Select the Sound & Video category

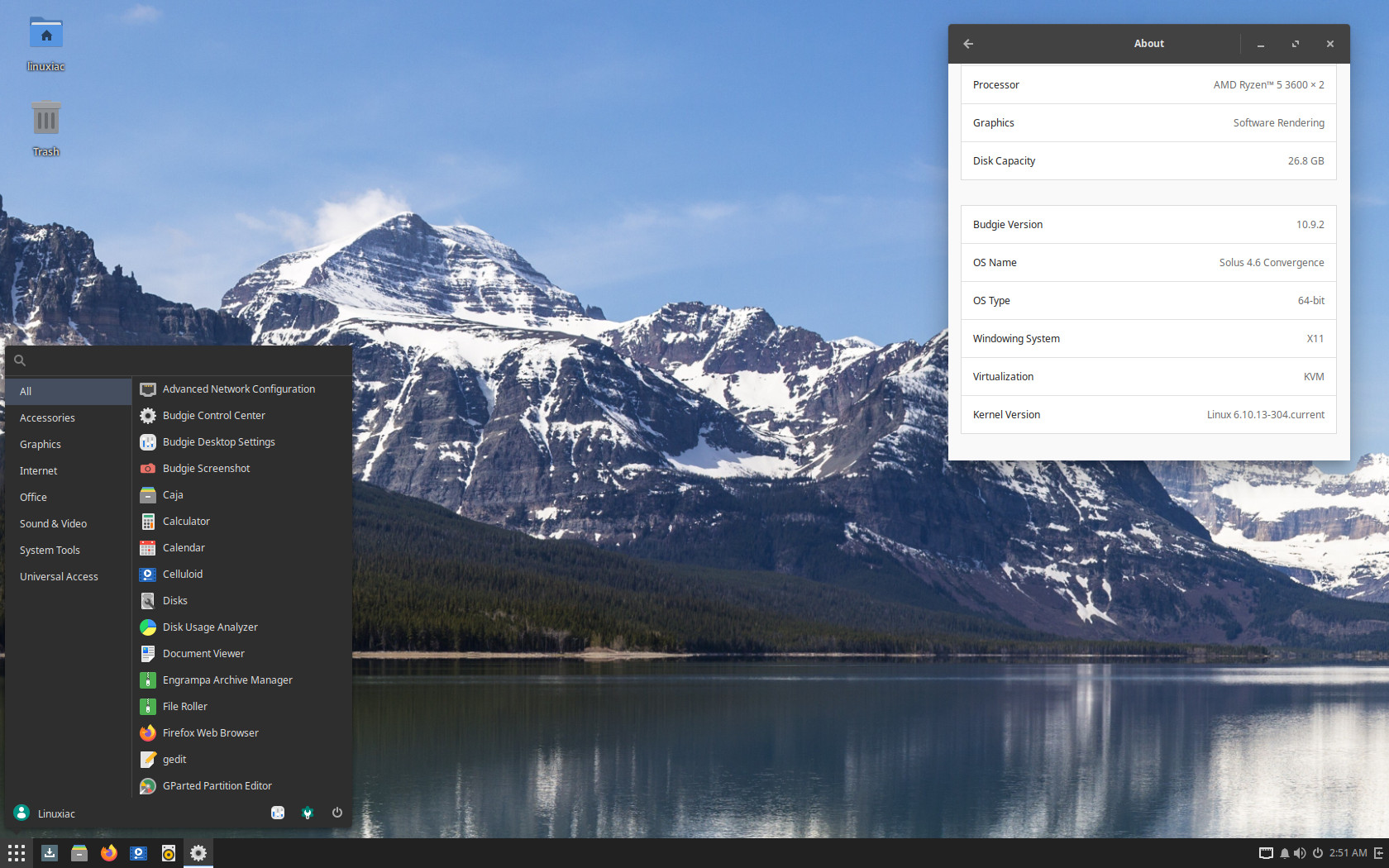click(69, 524)
